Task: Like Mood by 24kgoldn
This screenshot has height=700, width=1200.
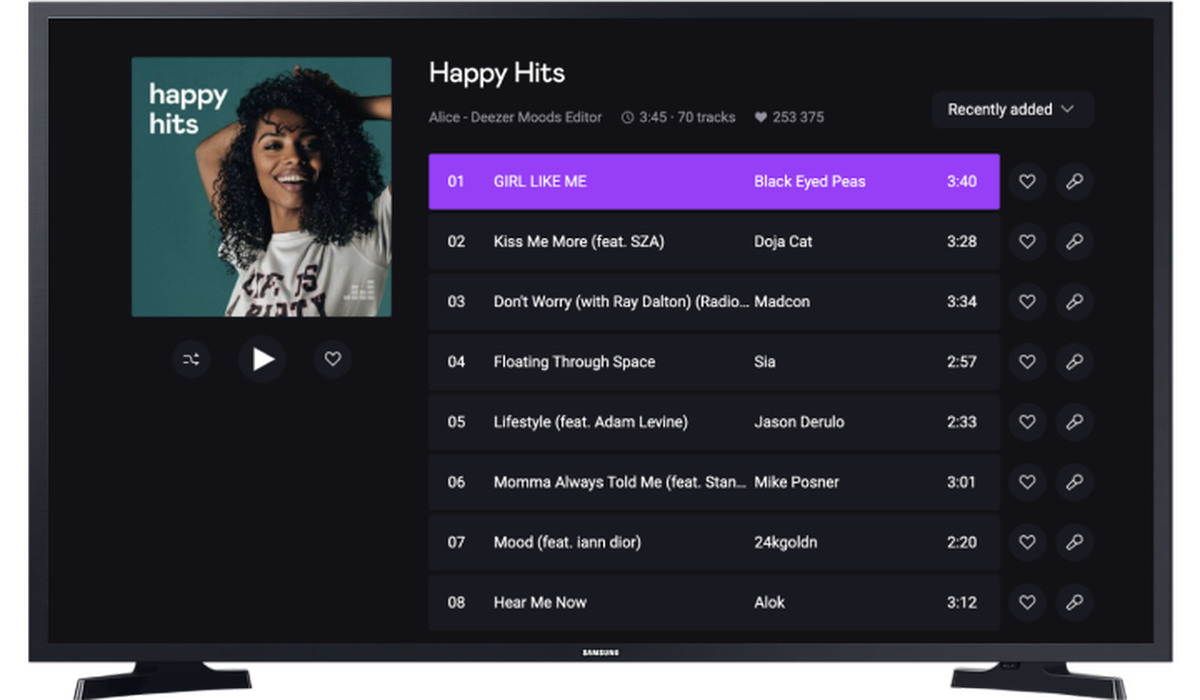Action: 1027,542
